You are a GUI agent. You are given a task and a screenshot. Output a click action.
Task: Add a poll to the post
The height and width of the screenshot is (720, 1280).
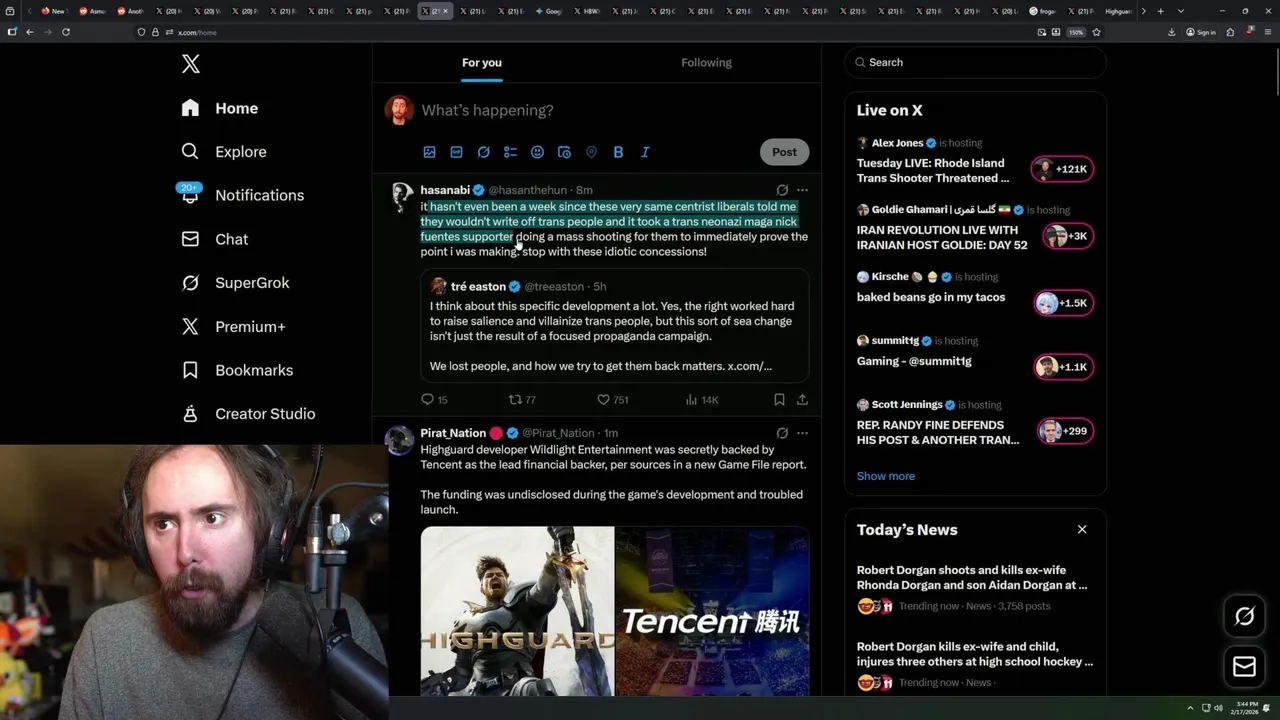click(x=510, y=152)
